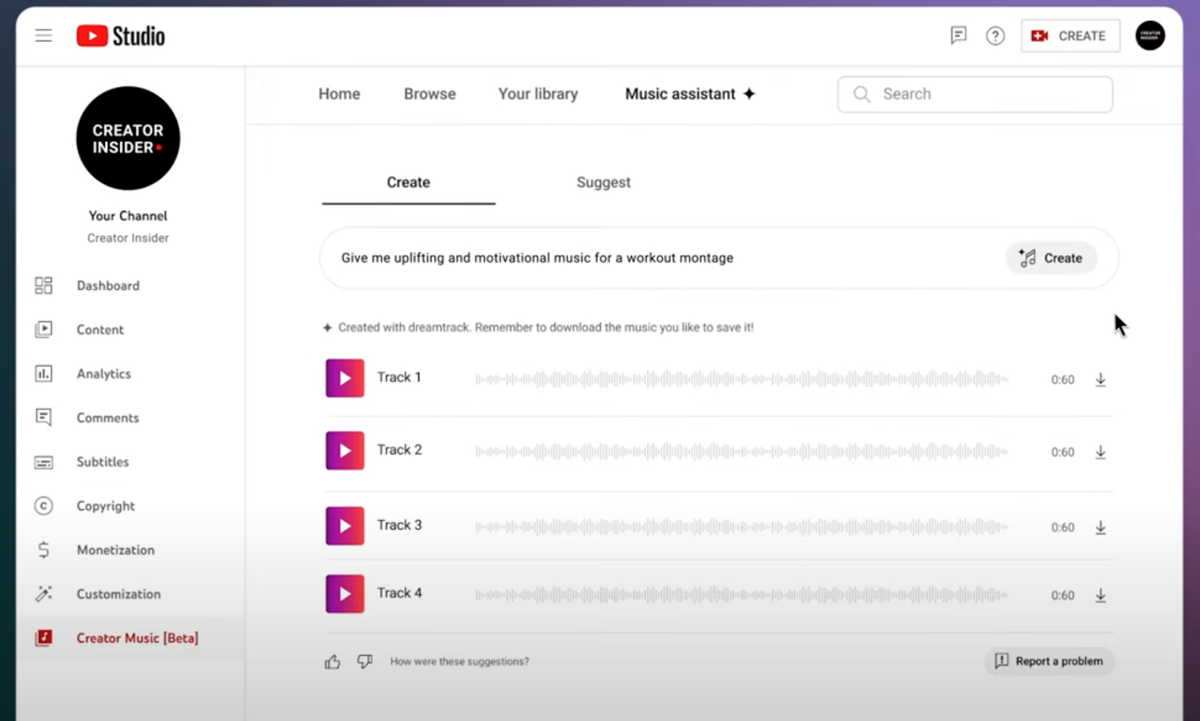Play Track 2
Image resolution: width=1200 pixels, height=721 pixels.
pos(345,451)
